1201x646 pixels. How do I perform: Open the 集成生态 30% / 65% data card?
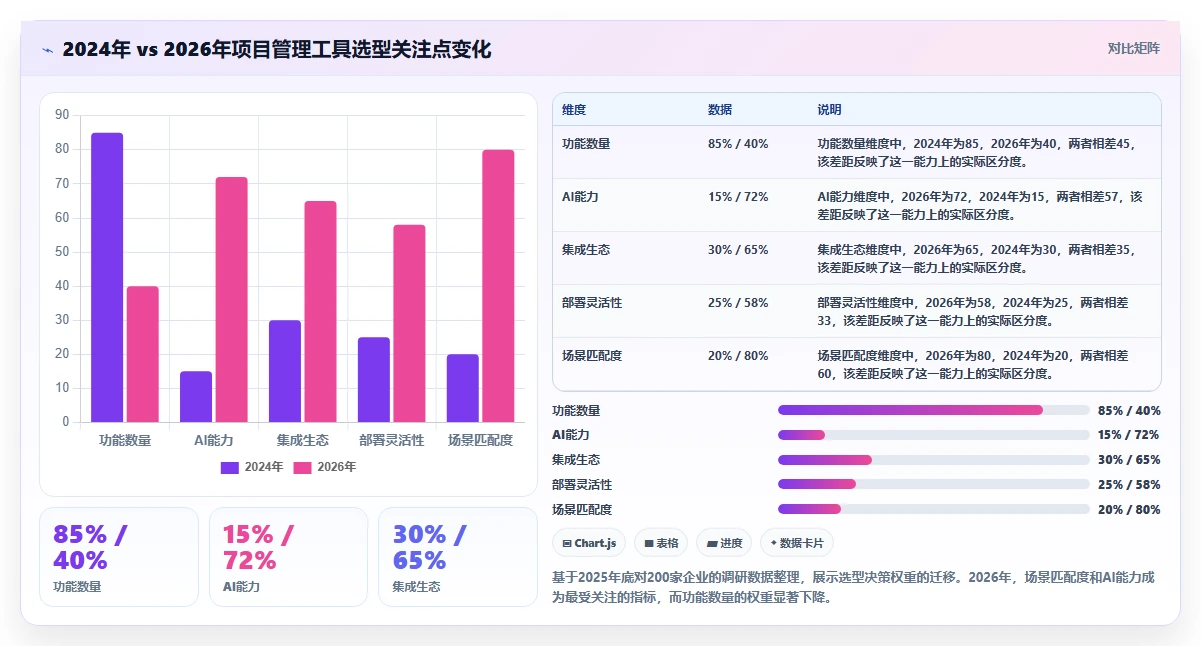click(x=458, y=557)
